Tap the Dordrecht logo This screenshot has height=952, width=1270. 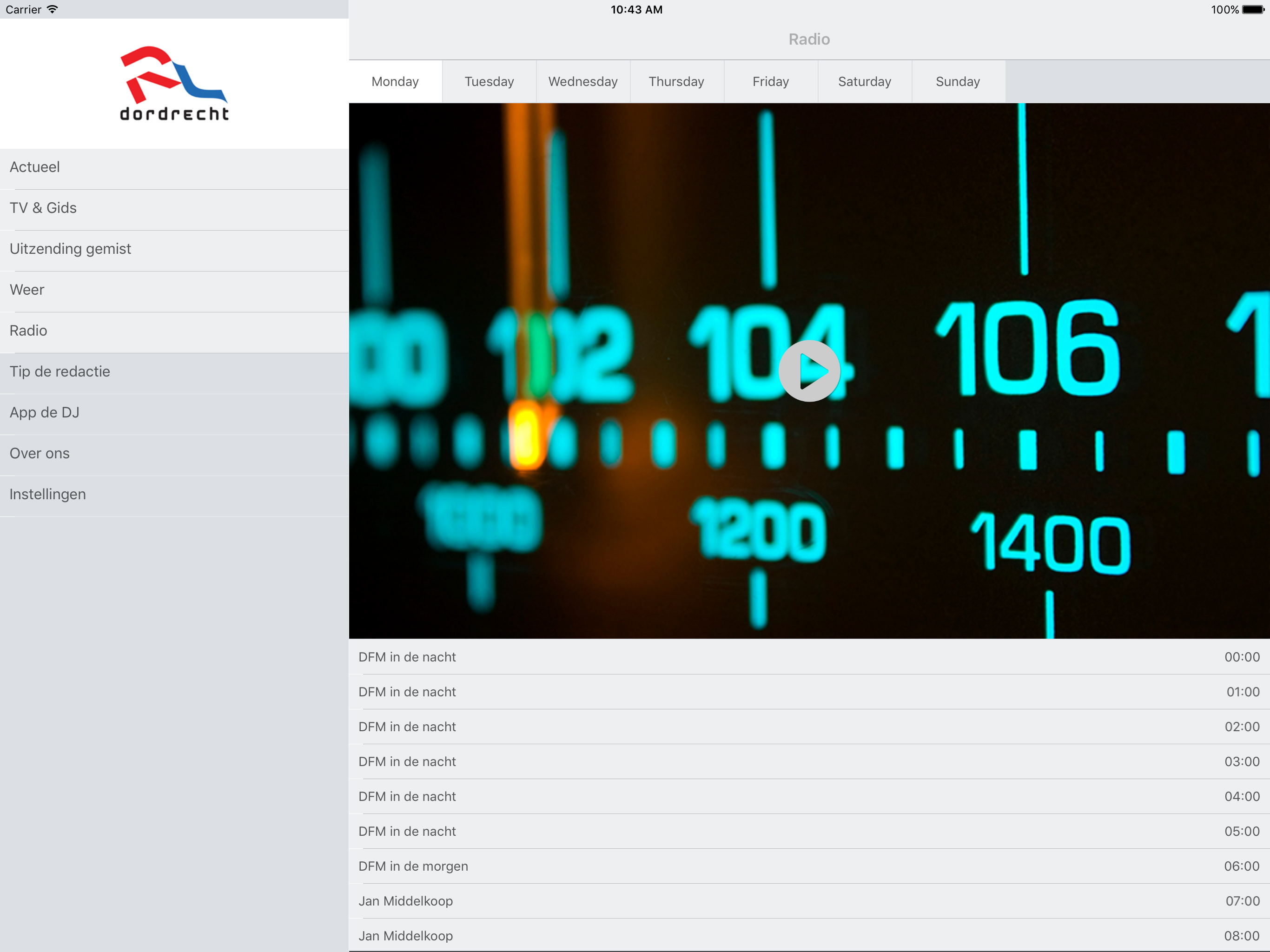pos(174,84)
